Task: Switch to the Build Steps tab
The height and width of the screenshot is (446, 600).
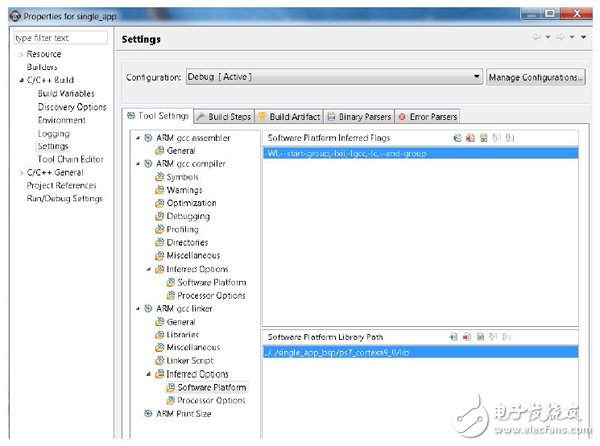Action: [x=223, y=117]
